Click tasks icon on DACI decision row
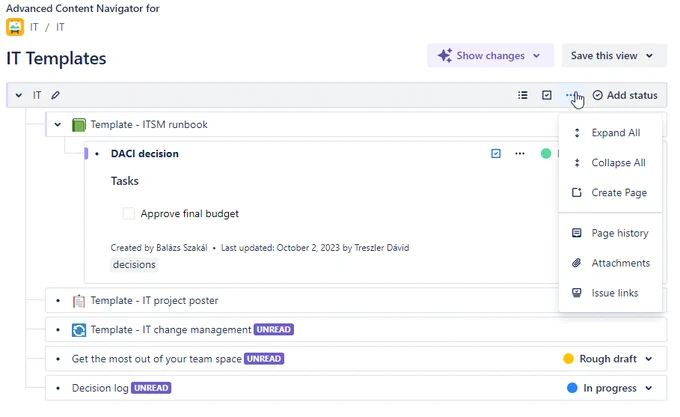The height and width of the screenshot is (417, 680). pos(496,153)
